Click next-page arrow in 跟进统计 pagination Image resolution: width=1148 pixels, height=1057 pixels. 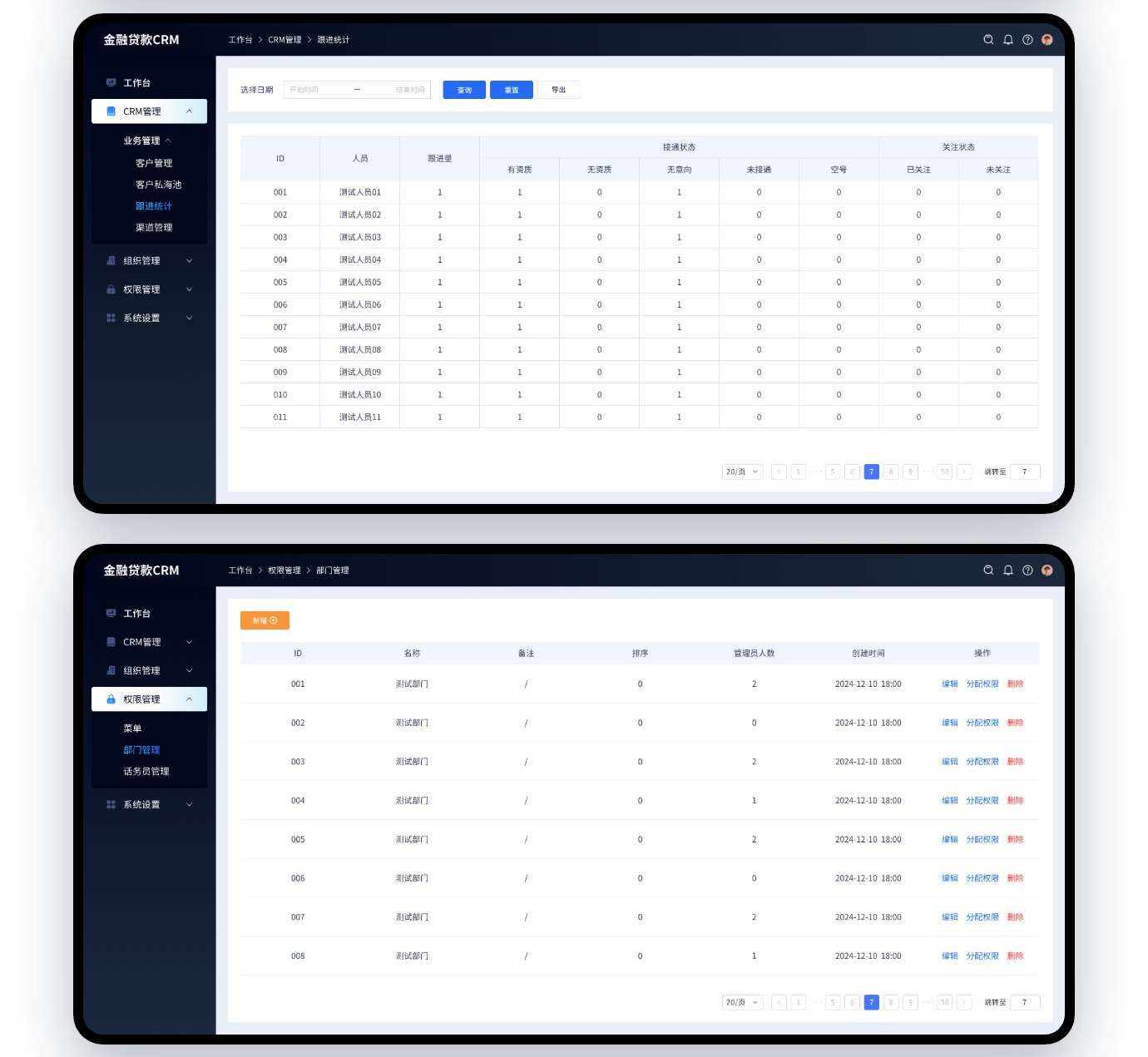[x=964, y=472]
